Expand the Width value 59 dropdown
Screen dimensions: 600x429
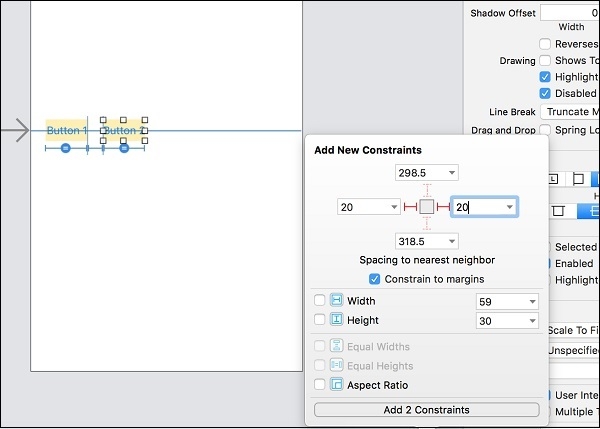[532, 301]
